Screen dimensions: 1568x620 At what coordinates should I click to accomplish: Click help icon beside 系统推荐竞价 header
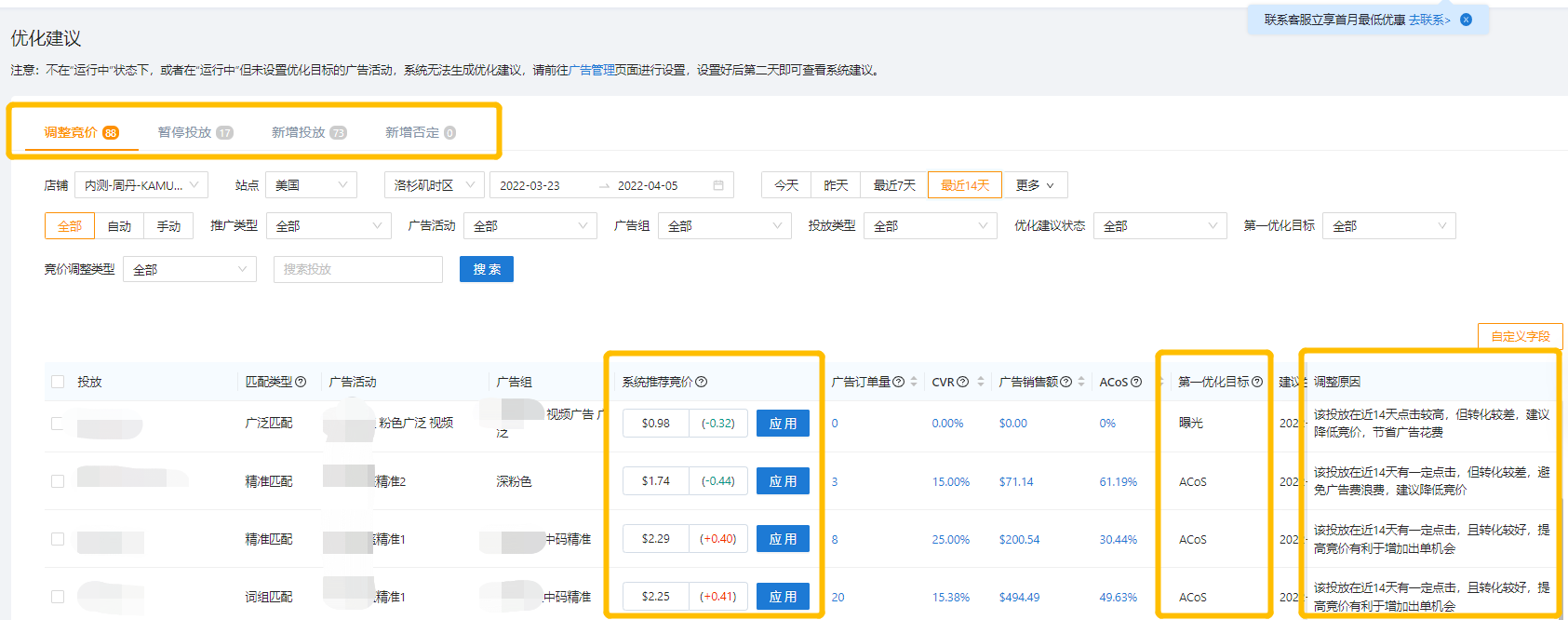[x=702, y=382]
